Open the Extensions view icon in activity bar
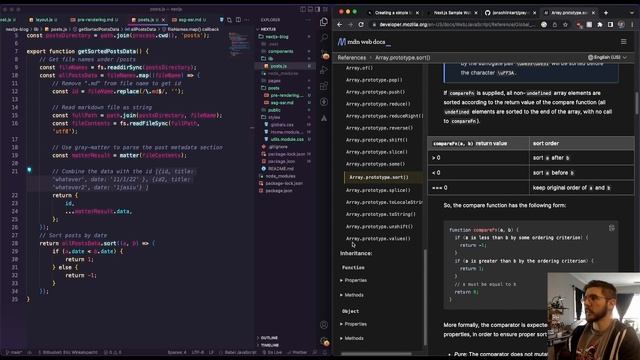 324,86
